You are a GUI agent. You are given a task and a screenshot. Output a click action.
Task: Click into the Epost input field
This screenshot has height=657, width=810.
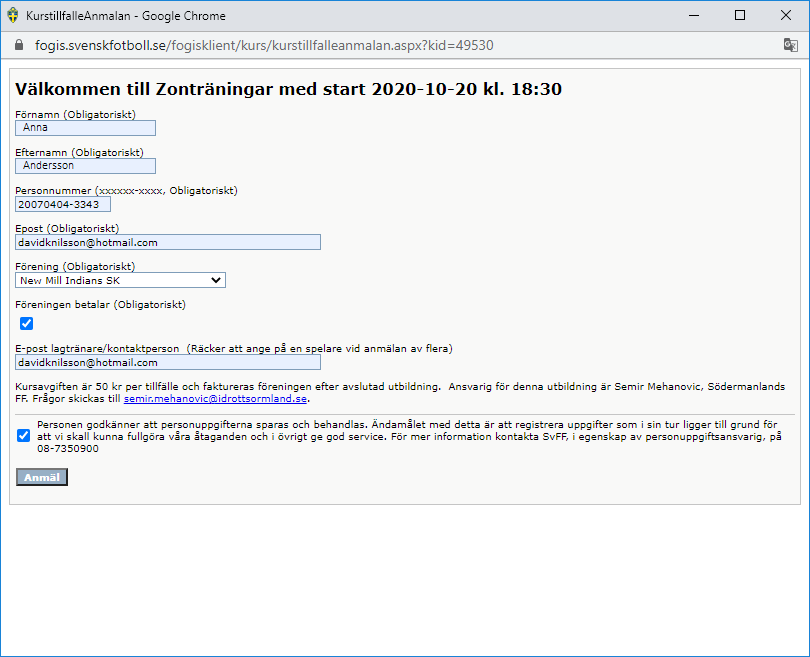pos(168,242)
